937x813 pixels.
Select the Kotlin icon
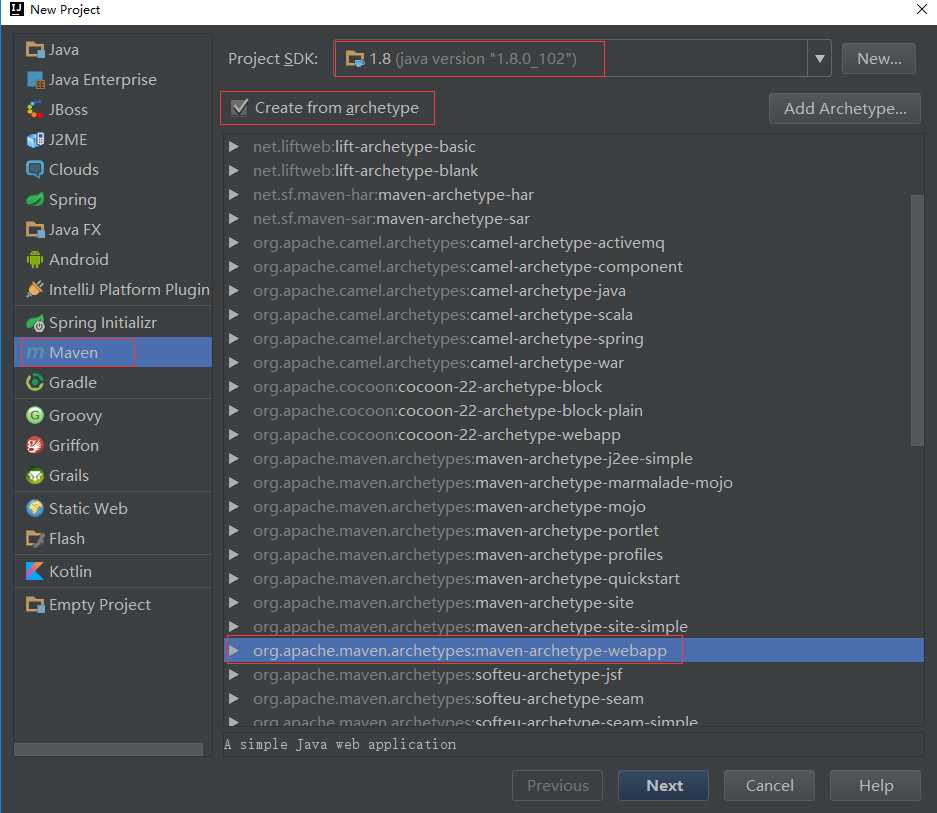(35, 571)
